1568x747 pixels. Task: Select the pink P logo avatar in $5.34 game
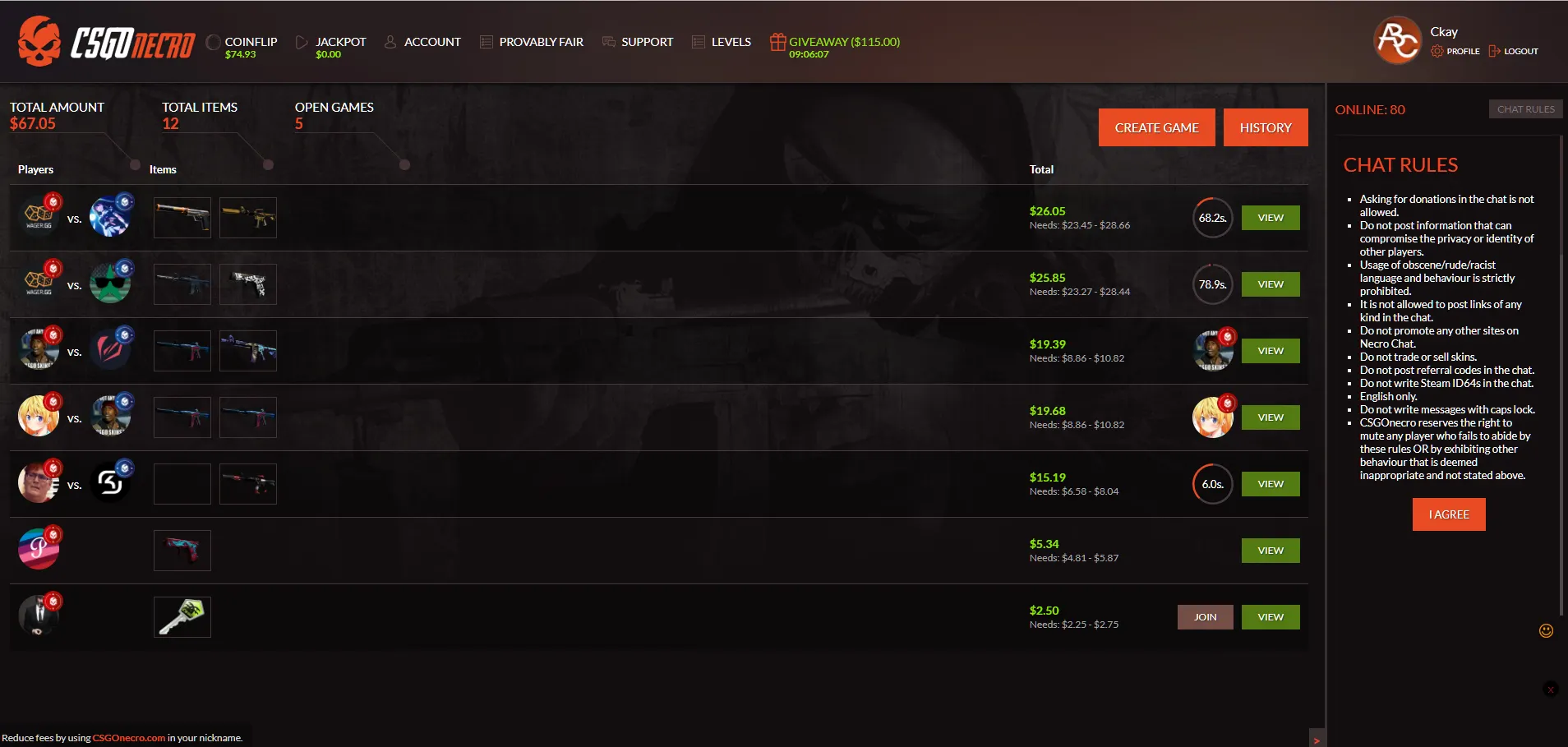[x=39, y=550]
